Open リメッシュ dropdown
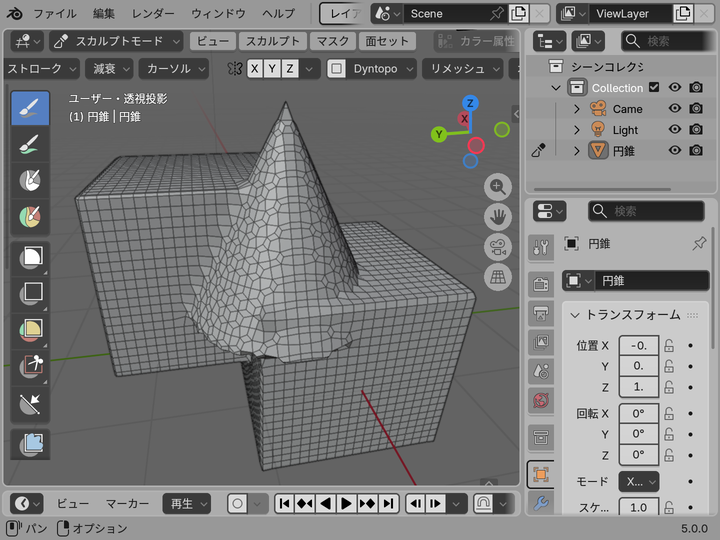The image size is (720, 540). pyautogui.click(x=462, y=69)
